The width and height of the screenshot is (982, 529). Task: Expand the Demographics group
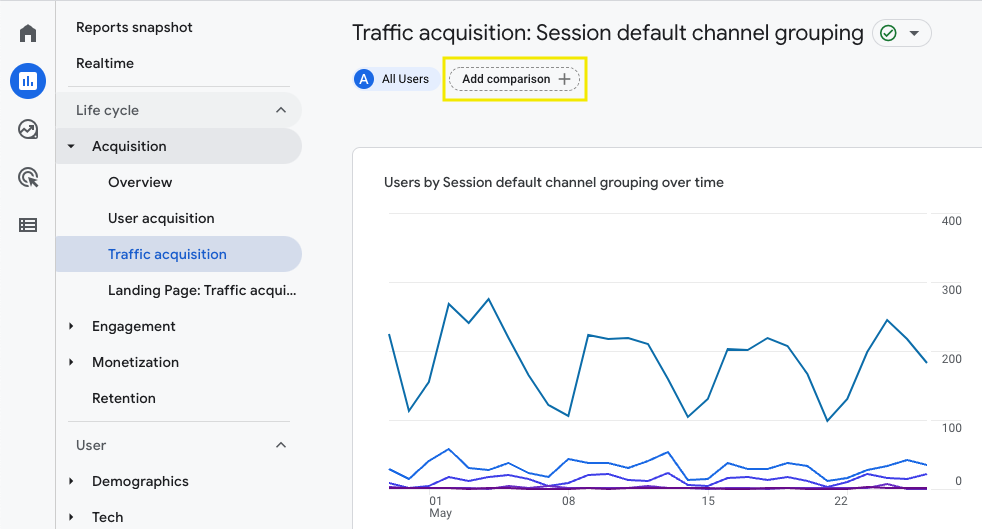tap(71, 481)
